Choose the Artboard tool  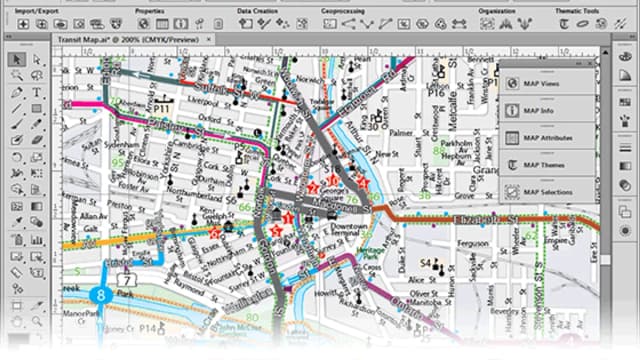pos(17,305)
